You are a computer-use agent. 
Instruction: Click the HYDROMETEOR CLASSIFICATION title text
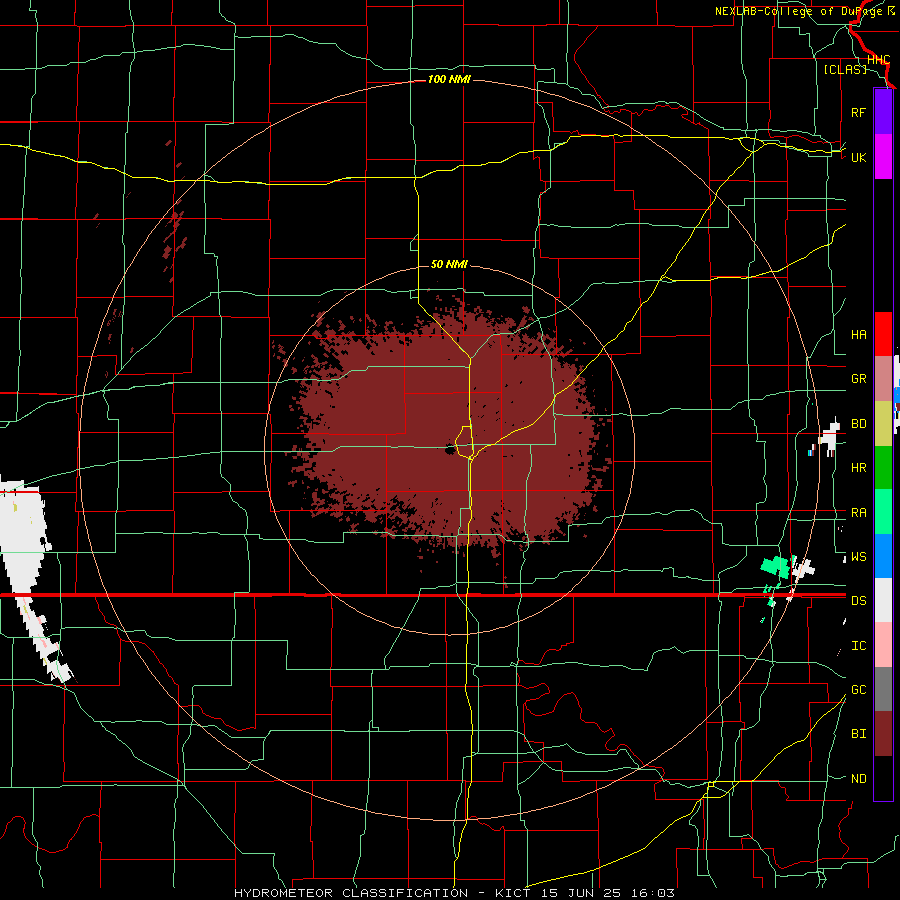pyautogui.click(x=351, y=893)
